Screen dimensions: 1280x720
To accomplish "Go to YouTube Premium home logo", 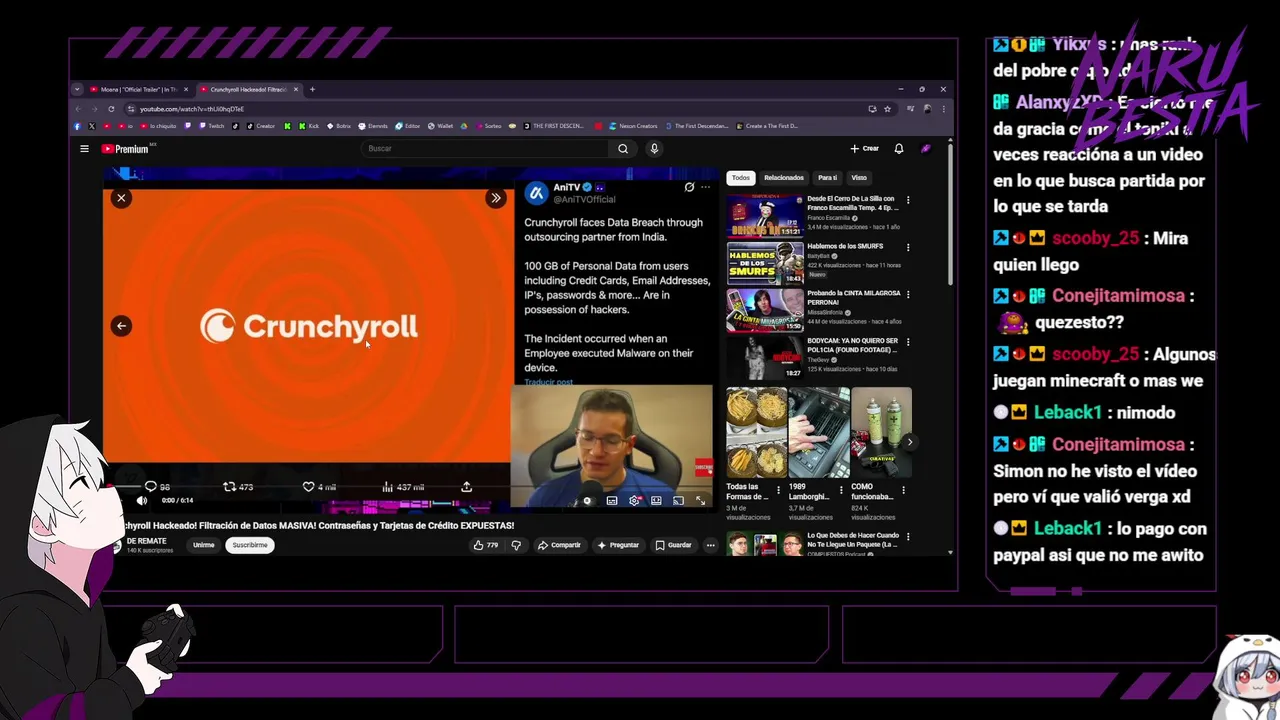I will [125, 149].
